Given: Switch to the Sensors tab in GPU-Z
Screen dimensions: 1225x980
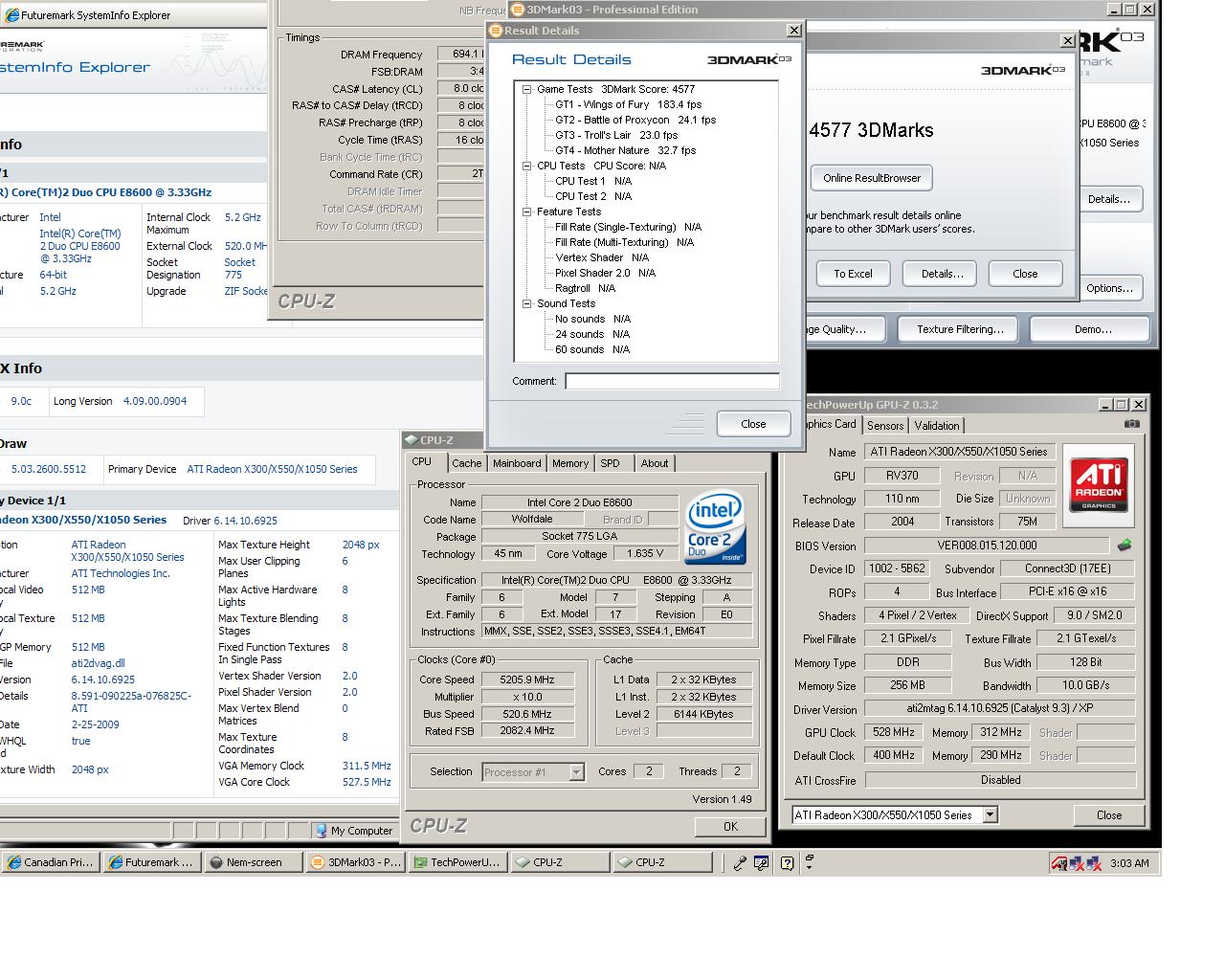Looking at the screenshot, I should [885, 426].
